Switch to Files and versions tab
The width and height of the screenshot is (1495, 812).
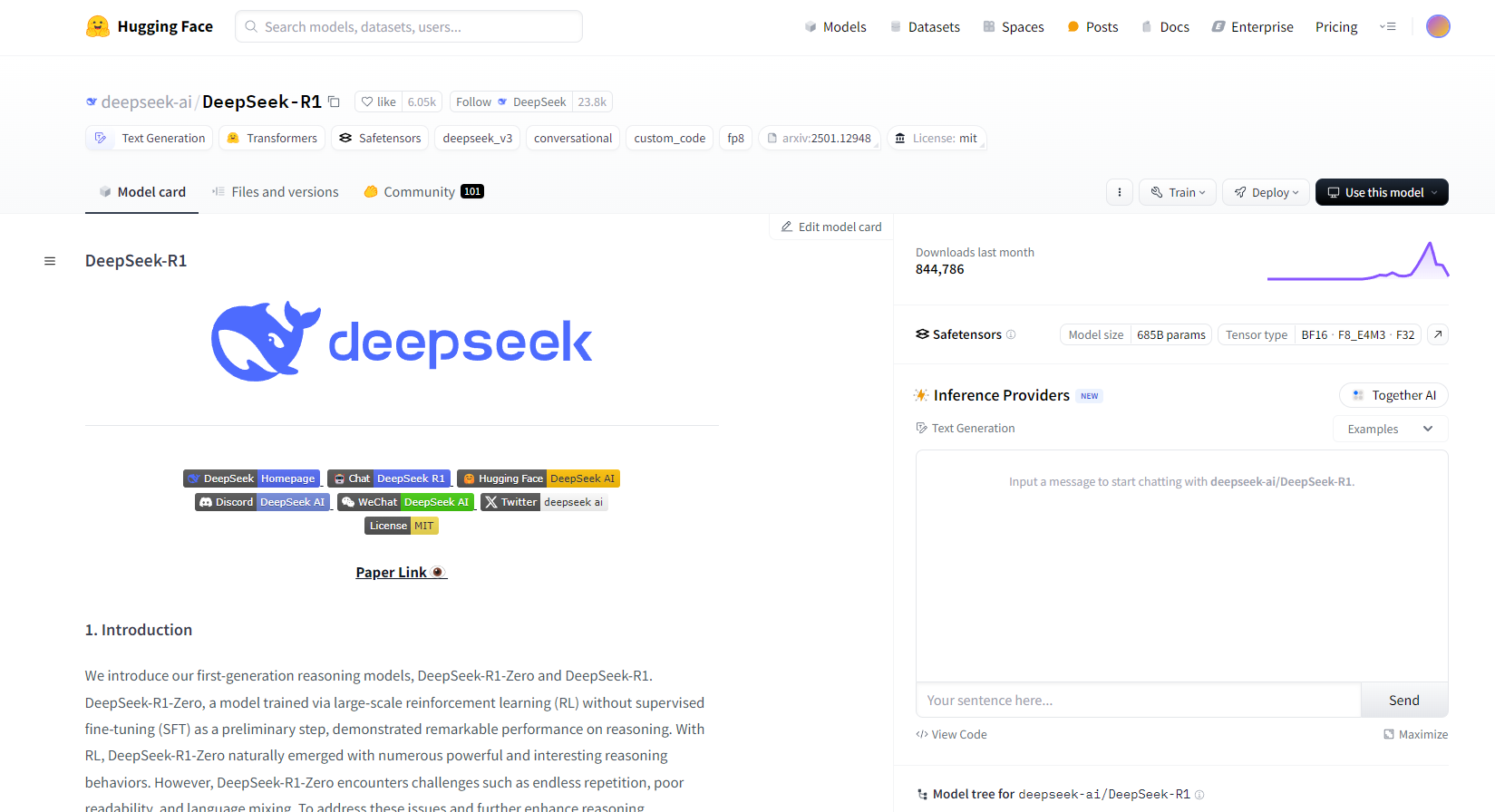point(276,192)
